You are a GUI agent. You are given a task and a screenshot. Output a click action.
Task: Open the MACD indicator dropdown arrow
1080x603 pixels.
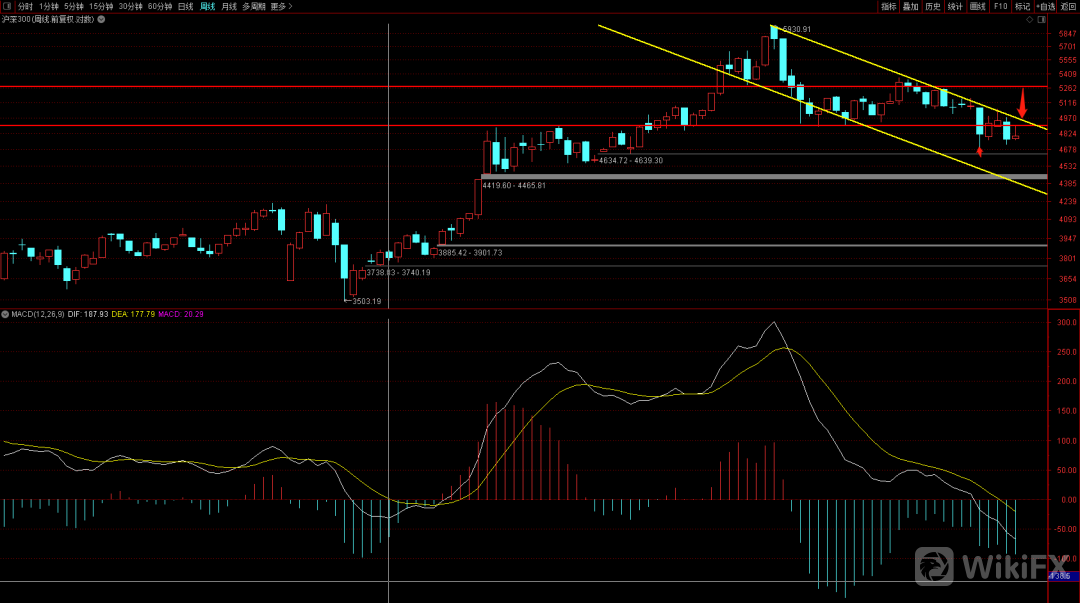click(x=4, y=314)
